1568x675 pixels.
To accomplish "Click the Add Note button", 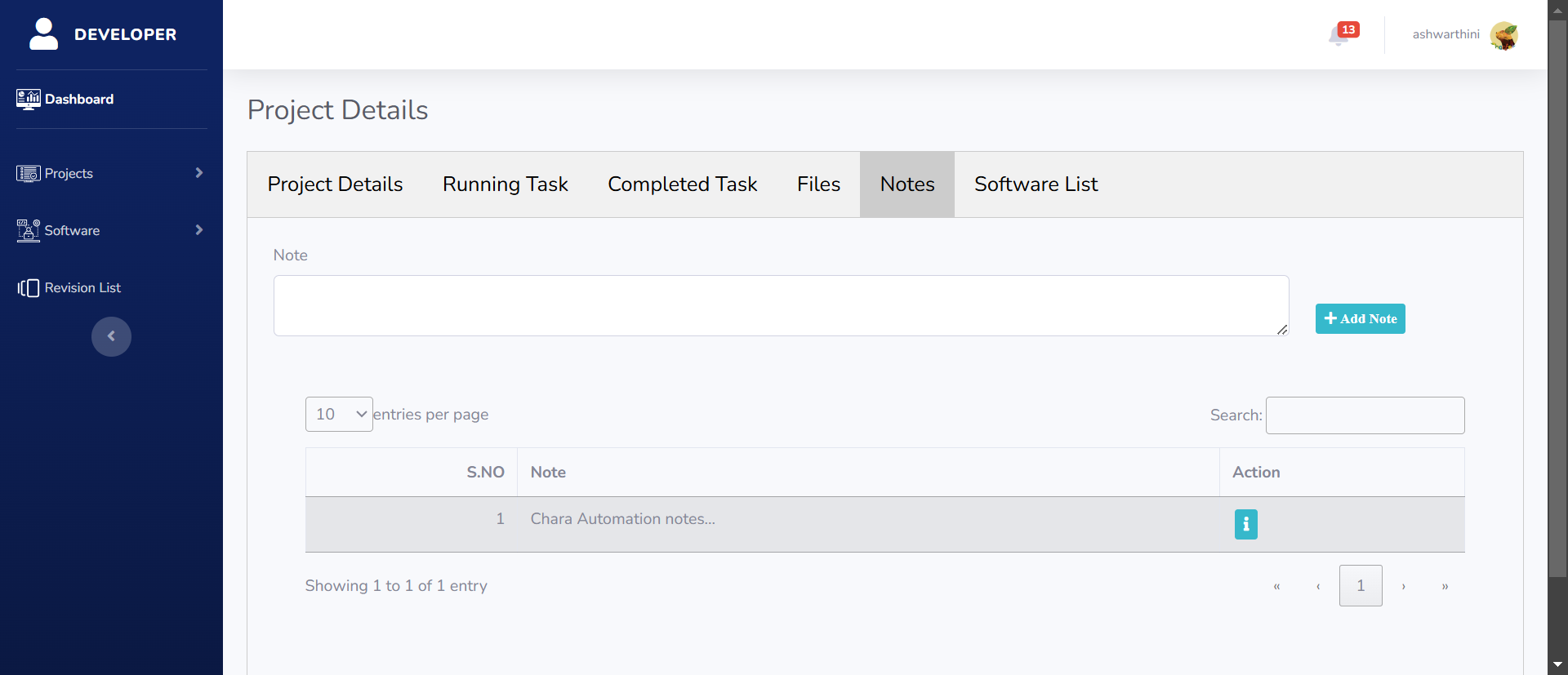I will pyautogui.click(x=1360, y=318).
